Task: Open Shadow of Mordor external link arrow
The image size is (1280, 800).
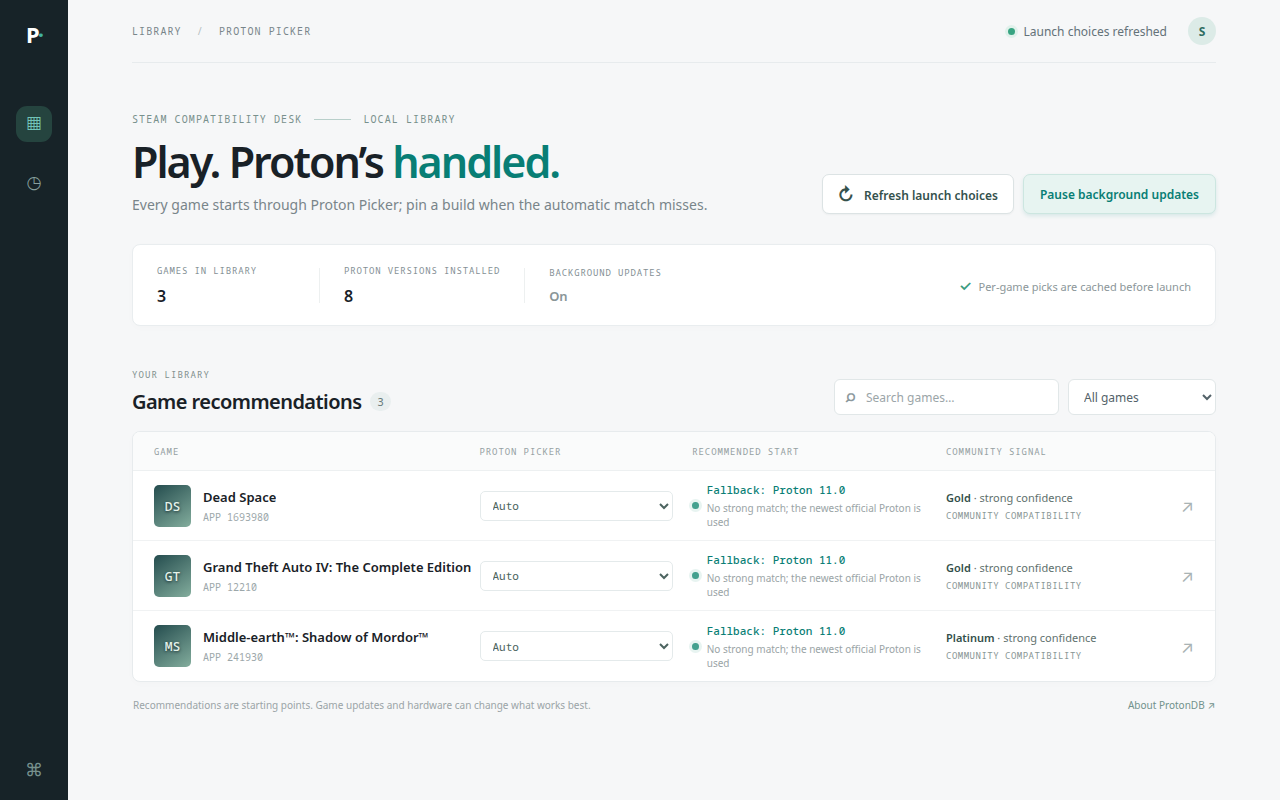Action: [1187, 648]
